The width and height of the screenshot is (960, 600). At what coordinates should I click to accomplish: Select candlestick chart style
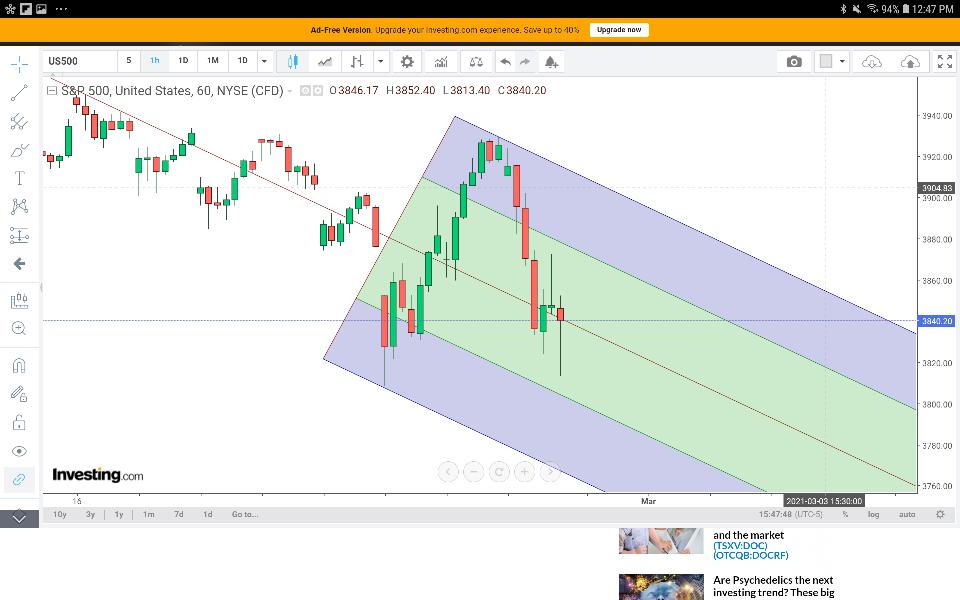[x=293, y=61]
